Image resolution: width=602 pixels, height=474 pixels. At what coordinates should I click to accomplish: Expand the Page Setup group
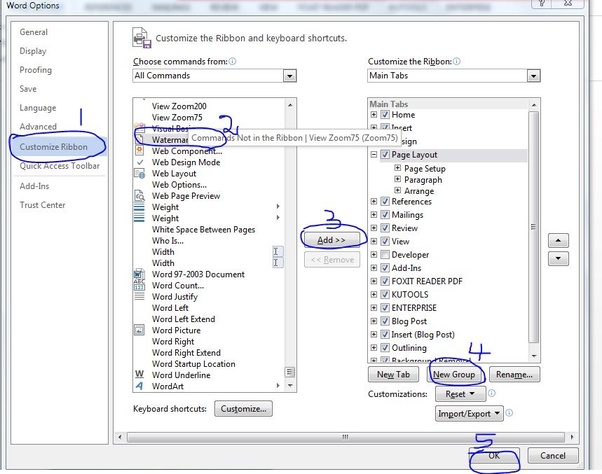point(397,168)
